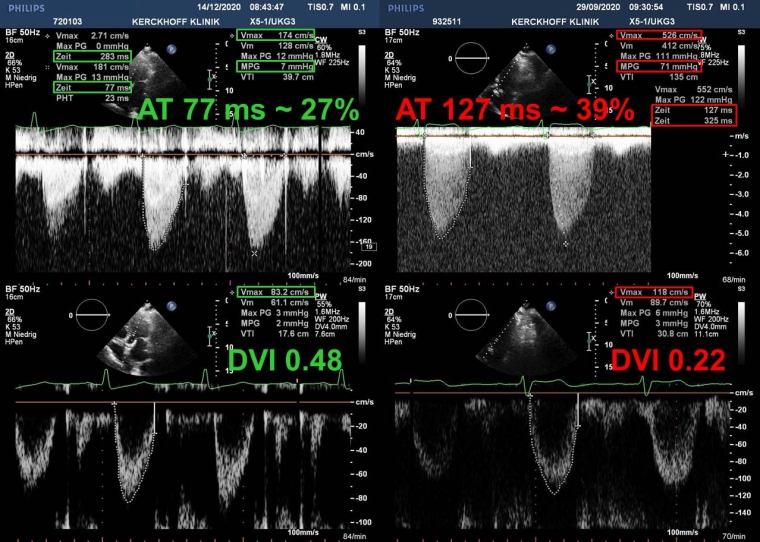This screenshot has height=542, width=760.
Task: Click the 70/min heart rate readout
Action: tap(736, 537)
